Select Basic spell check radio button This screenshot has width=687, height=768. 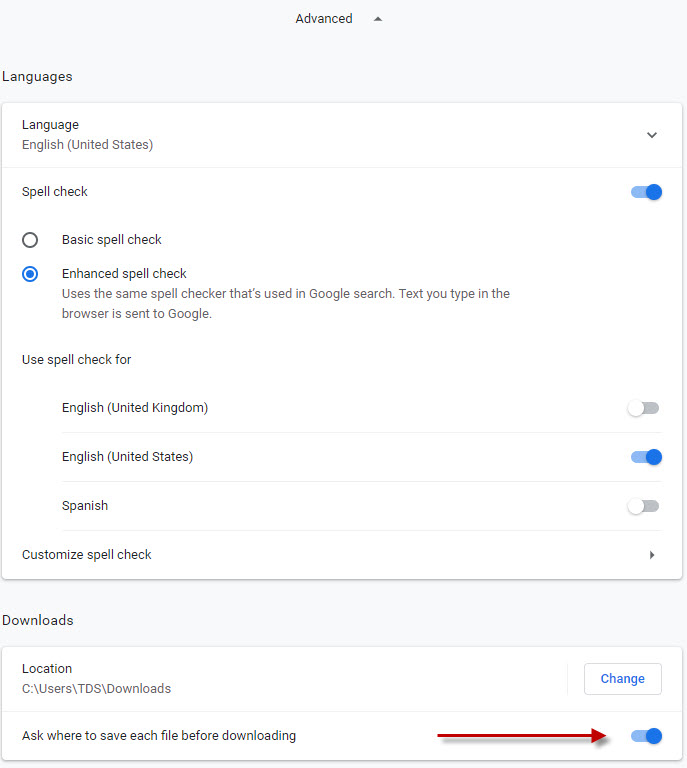(x=30, y=240)
